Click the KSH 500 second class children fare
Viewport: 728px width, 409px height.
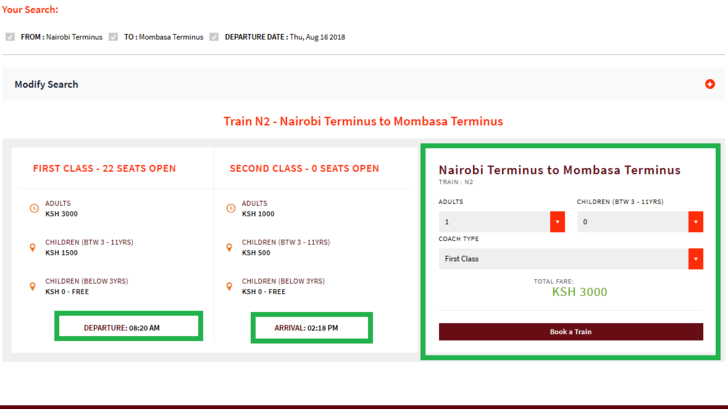(256, 253)
